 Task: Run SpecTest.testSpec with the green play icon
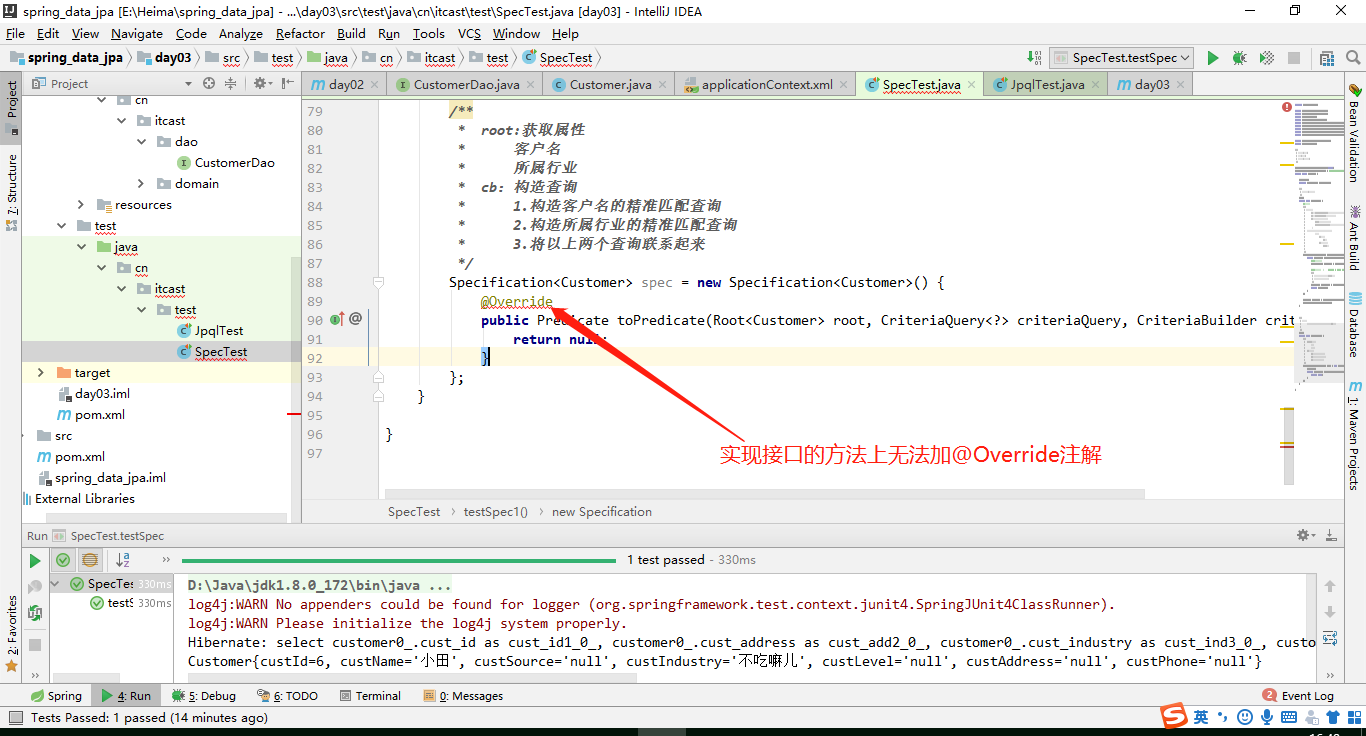(x=1213, y=58)
